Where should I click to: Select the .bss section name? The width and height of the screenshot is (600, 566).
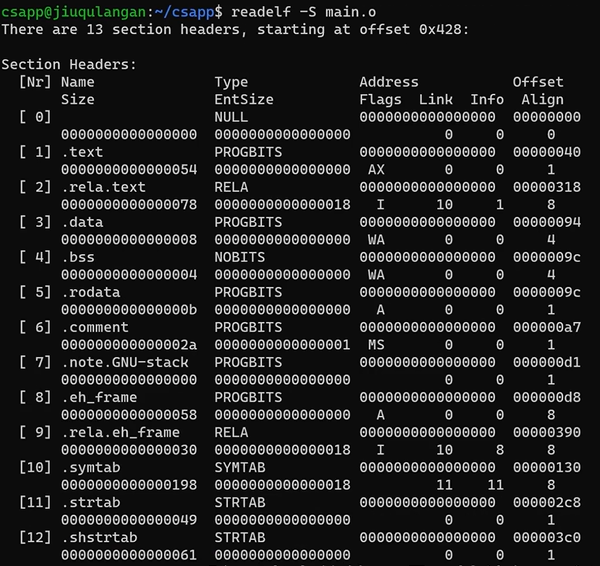pos(78,256)
